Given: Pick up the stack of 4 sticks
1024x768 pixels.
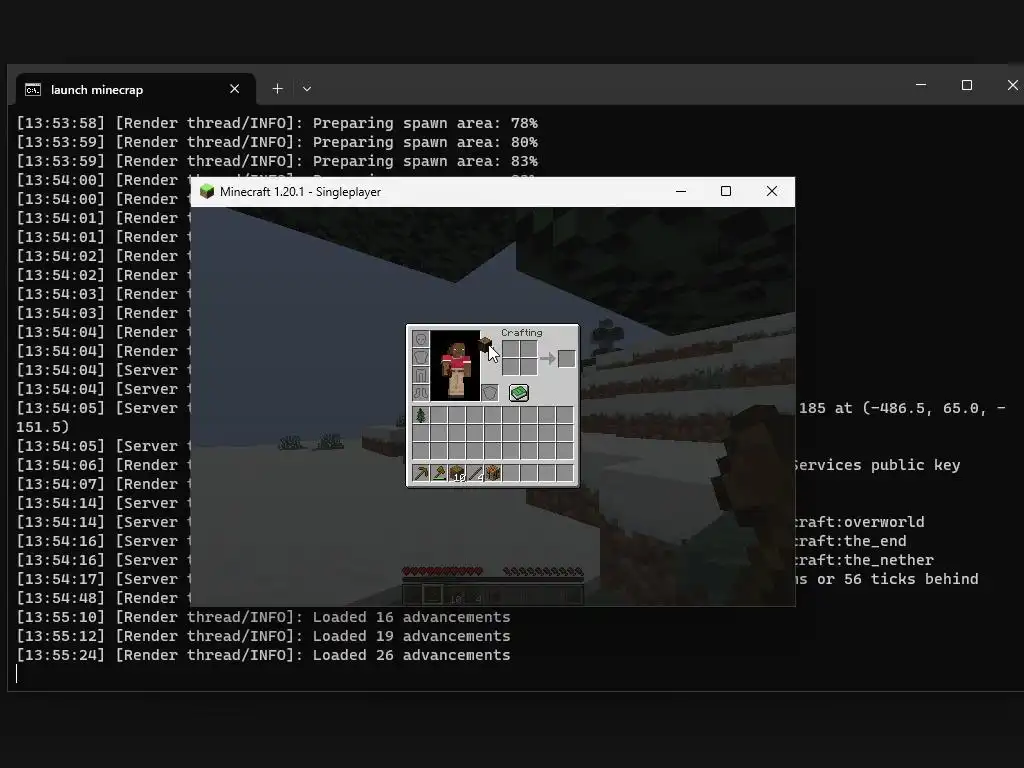Looking at the screenshot, I should 475,472.
